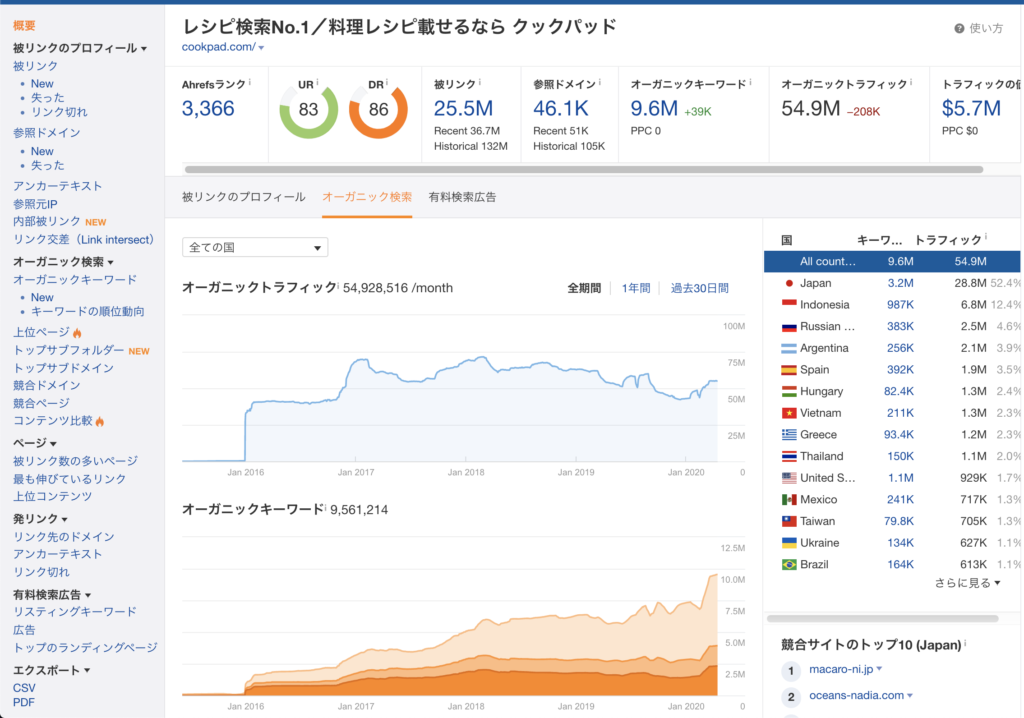Click the Vietnam flag icon

(789, 413)
